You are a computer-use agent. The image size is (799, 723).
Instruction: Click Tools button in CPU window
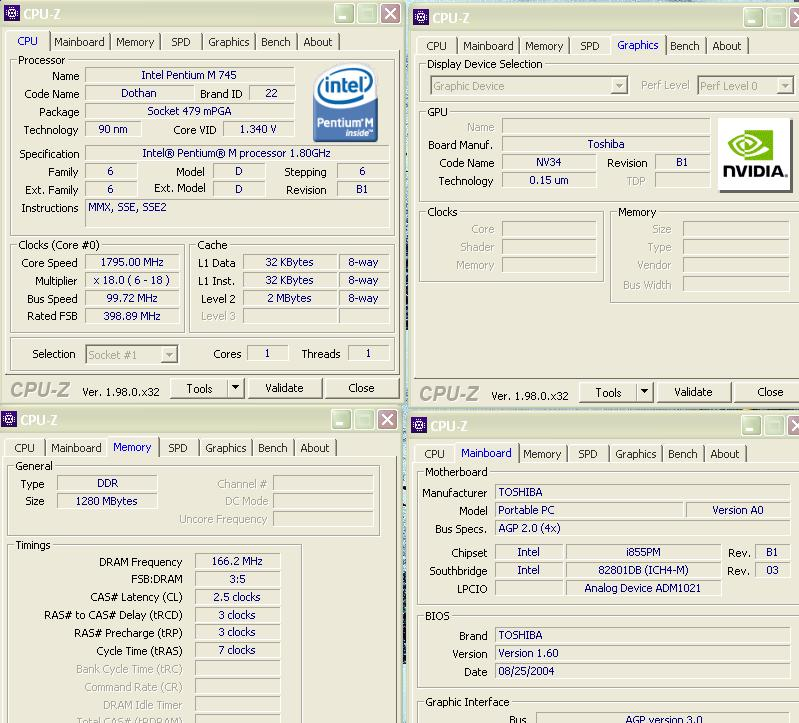tap(199, 388)
